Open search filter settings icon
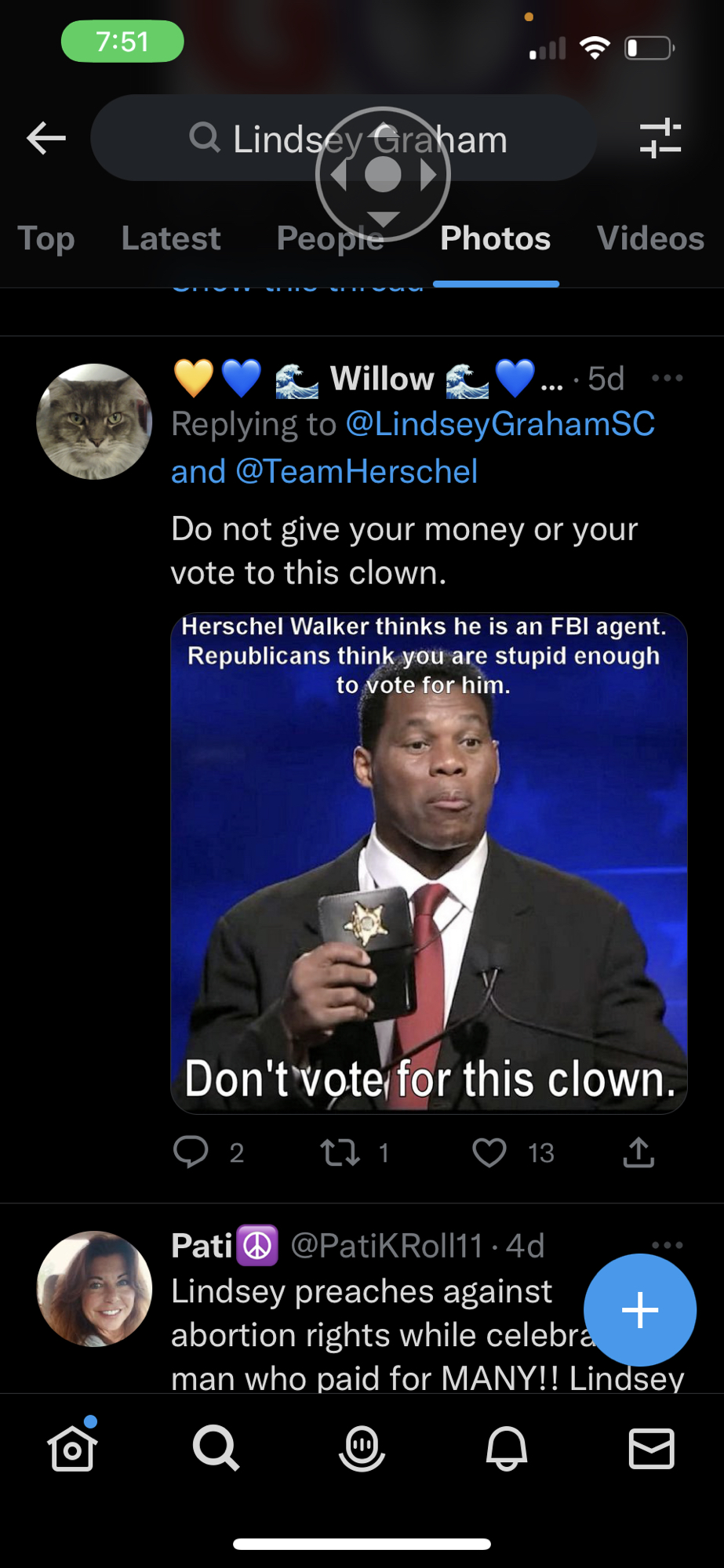This screenshot has width=724, height=1568. click(660, 139)
